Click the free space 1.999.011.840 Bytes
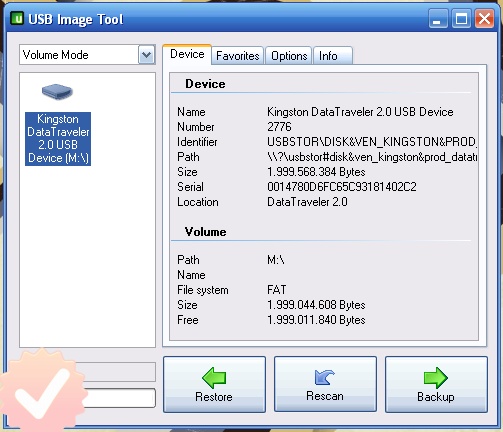Viewport: 503px width, 432px height. (316, 320)
